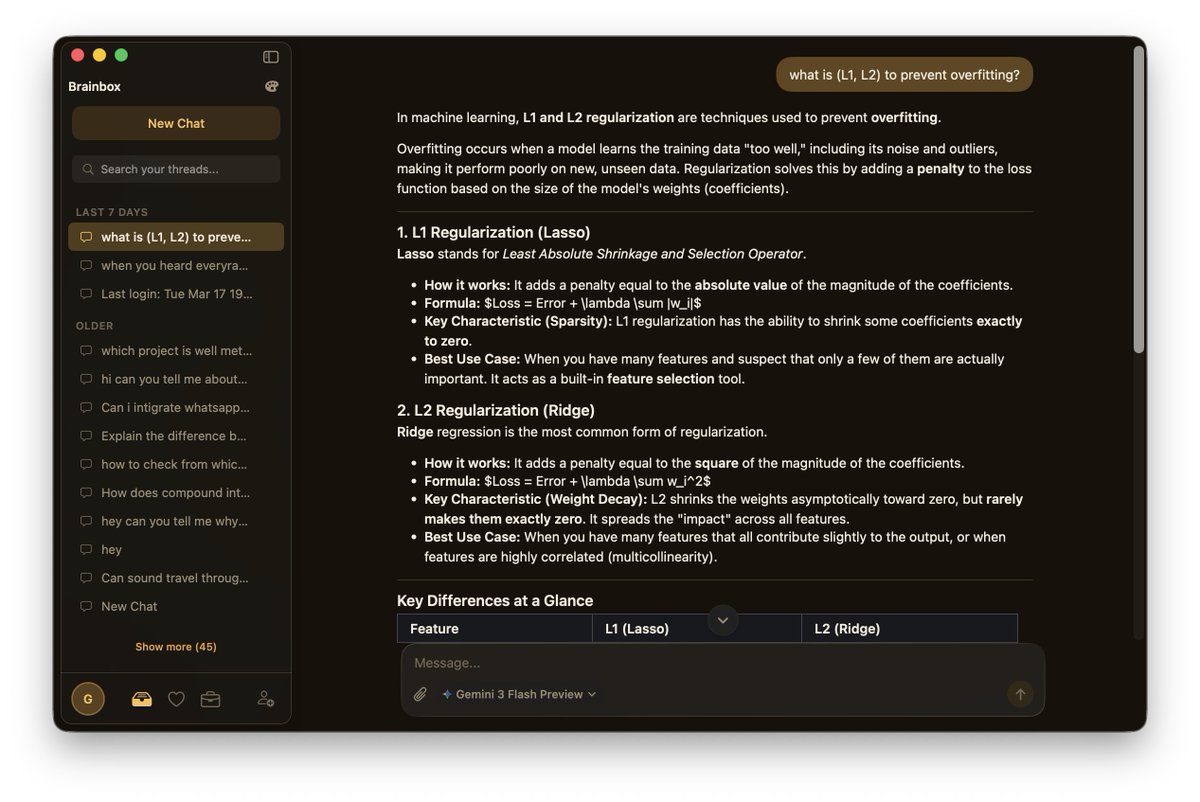
Task: Minimize window with yellow traffic light
Action: point(99,55)
